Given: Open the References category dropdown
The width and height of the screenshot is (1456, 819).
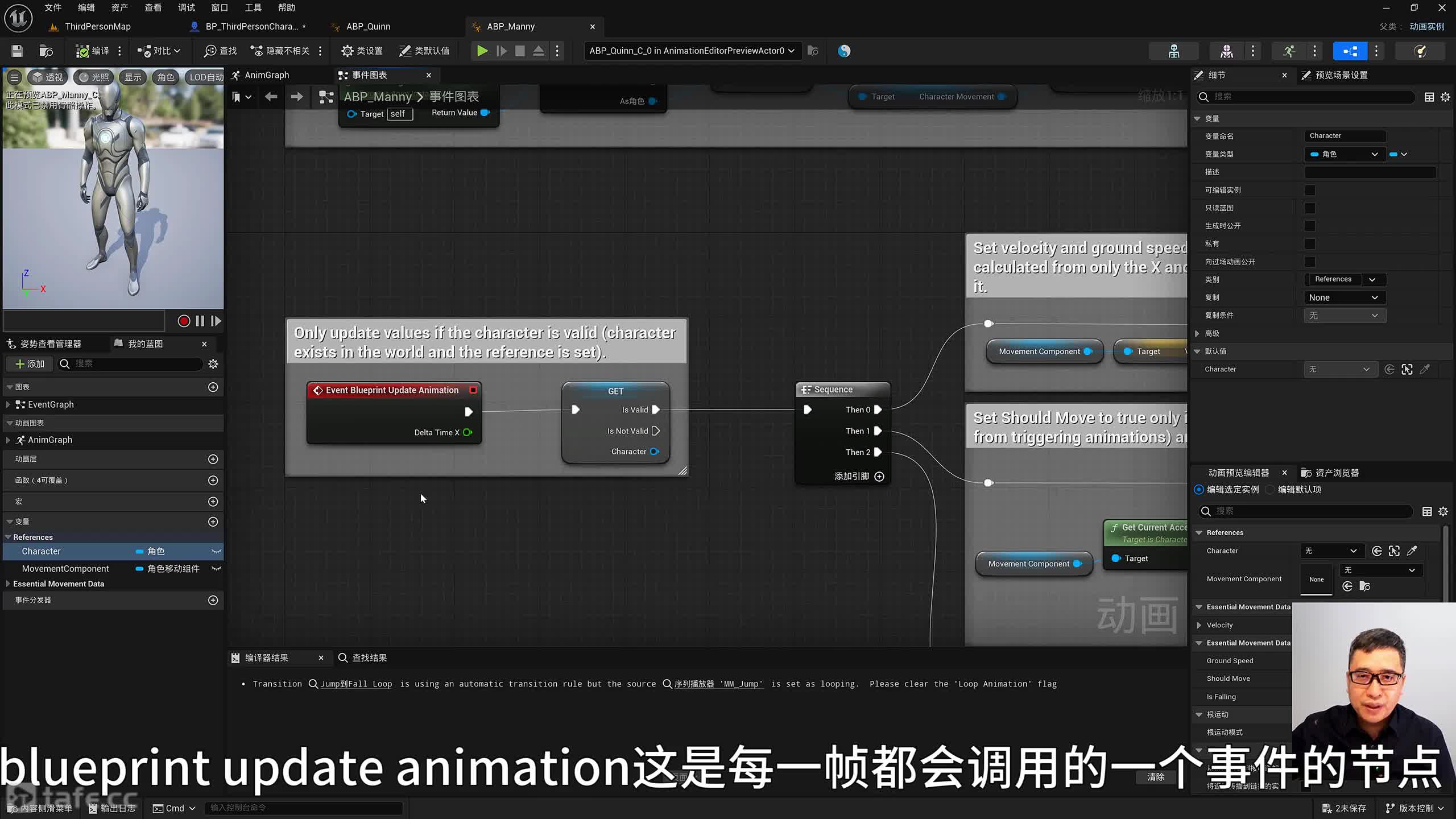Looking at the screenshot, I should click(x=1372, y=280).
